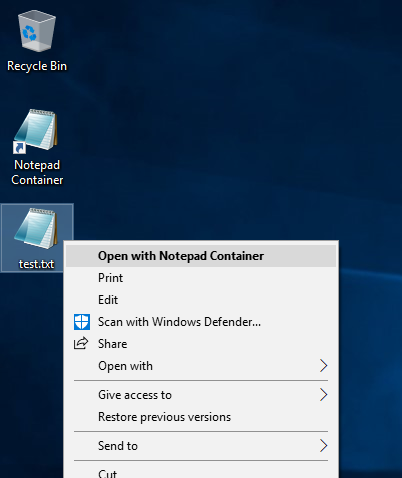Choose Cut from the context menu
Viewport: 402px width, 478px height.
[201, 472]
